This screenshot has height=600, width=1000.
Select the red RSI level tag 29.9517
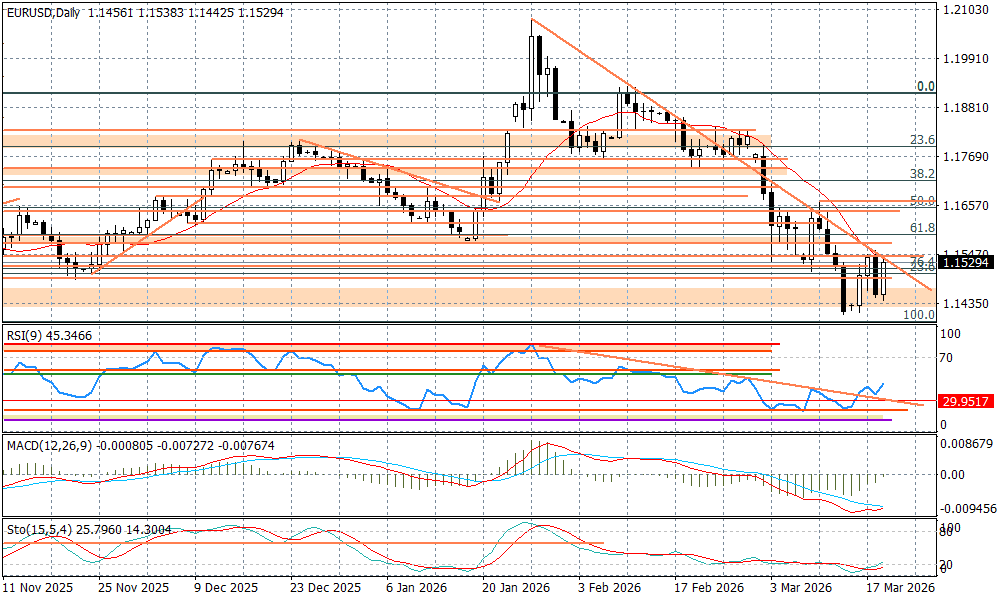965,401
